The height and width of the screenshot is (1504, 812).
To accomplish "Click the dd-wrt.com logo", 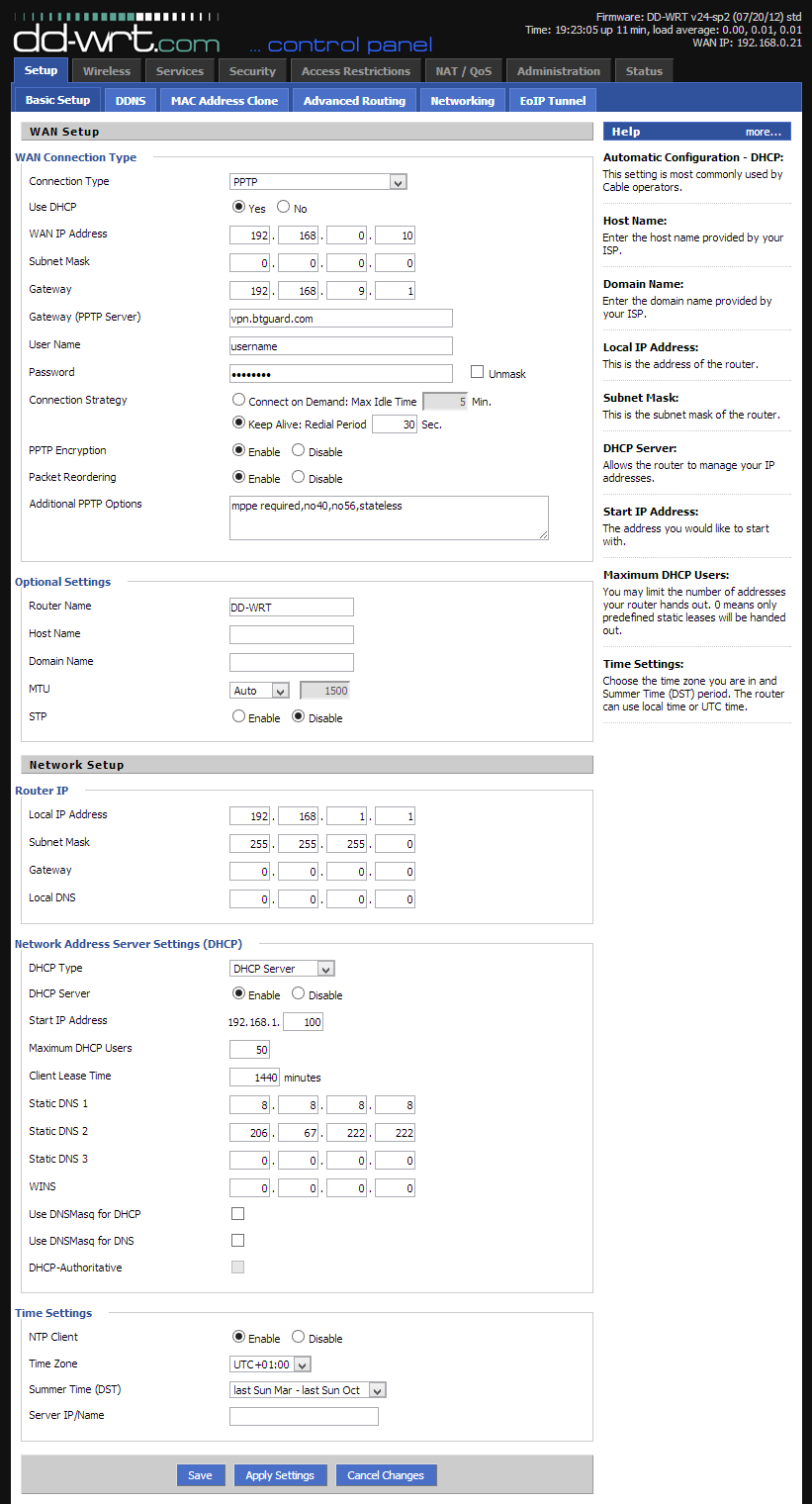I will (116, 38).
